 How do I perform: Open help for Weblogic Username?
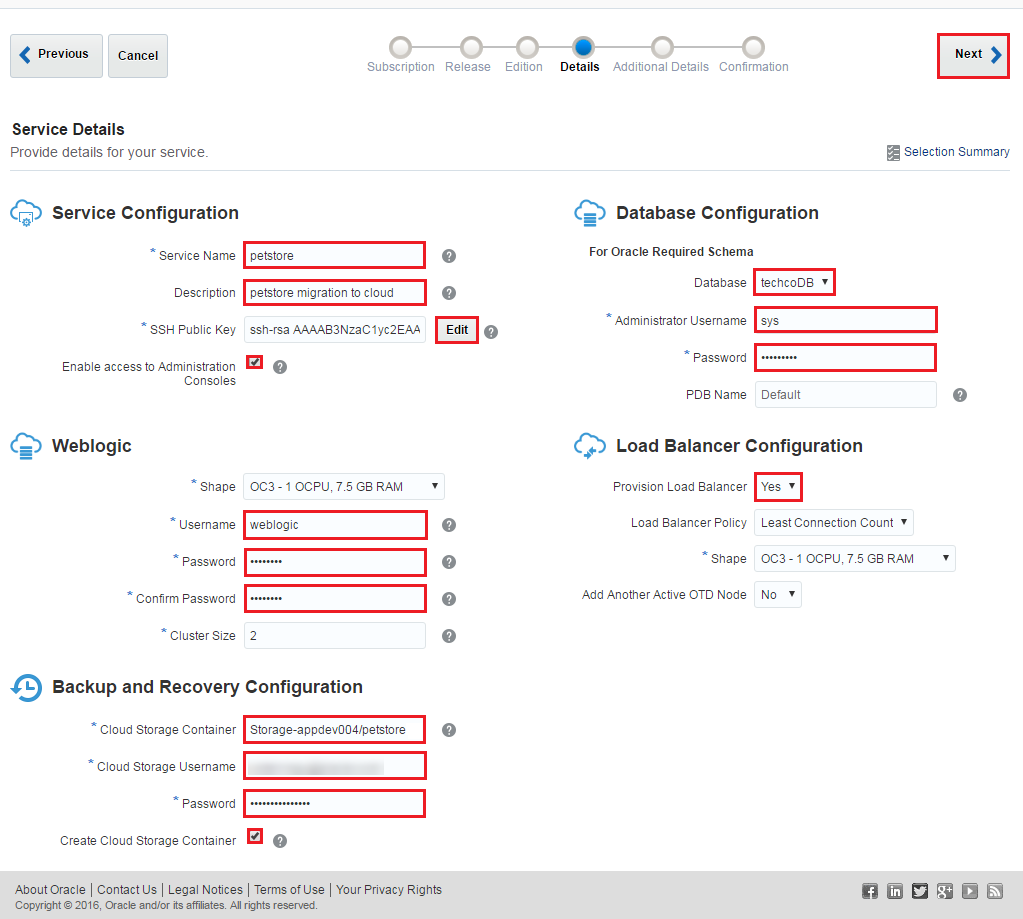click(x=449, y=525)
